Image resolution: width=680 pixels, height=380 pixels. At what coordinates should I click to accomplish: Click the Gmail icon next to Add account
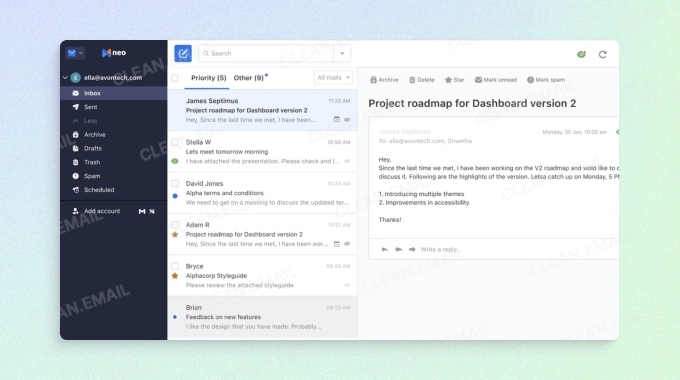coord(142,211)
